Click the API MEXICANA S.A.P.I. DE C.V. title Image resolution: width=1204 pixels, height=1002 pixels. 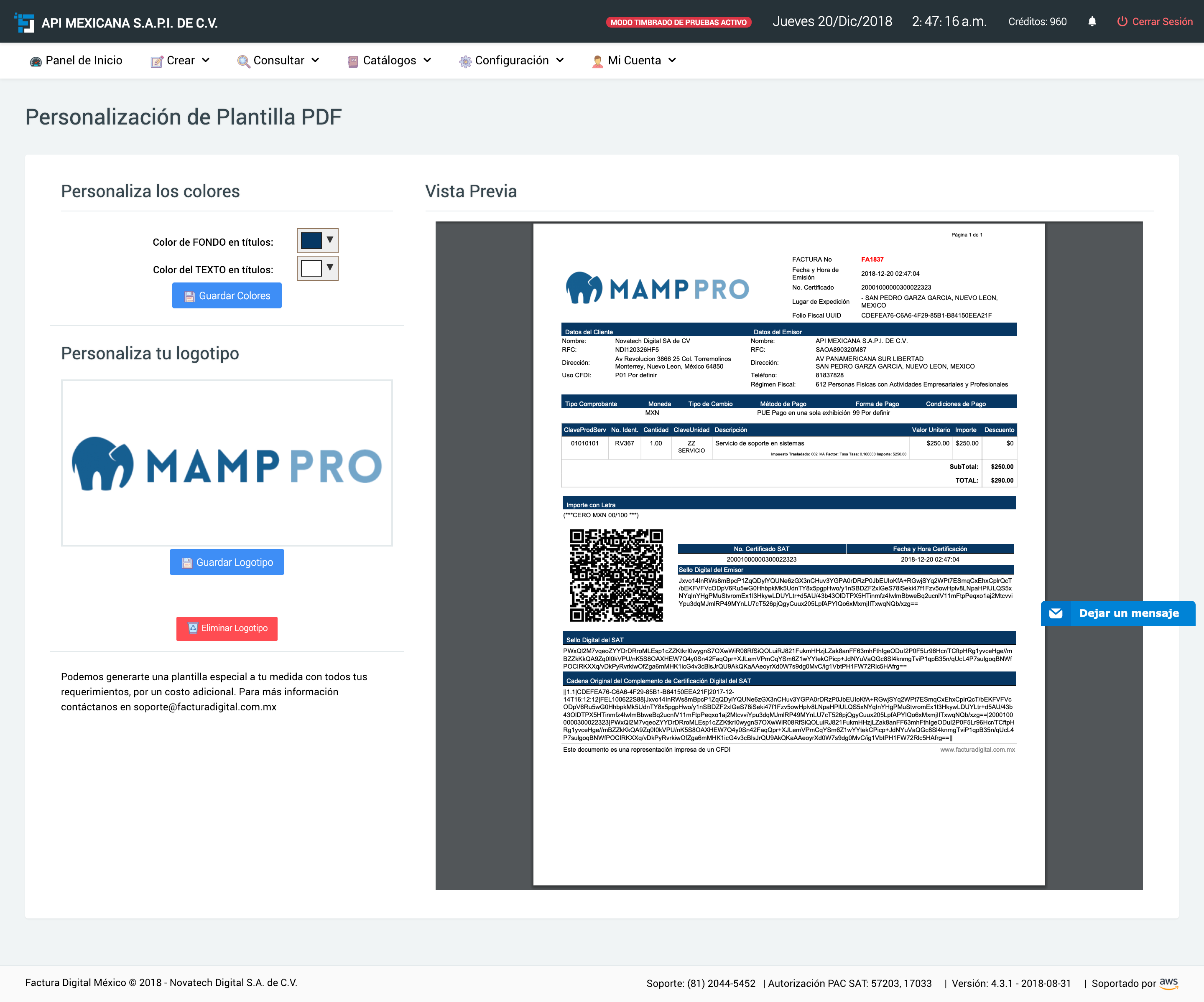click(x=130, y=23)
